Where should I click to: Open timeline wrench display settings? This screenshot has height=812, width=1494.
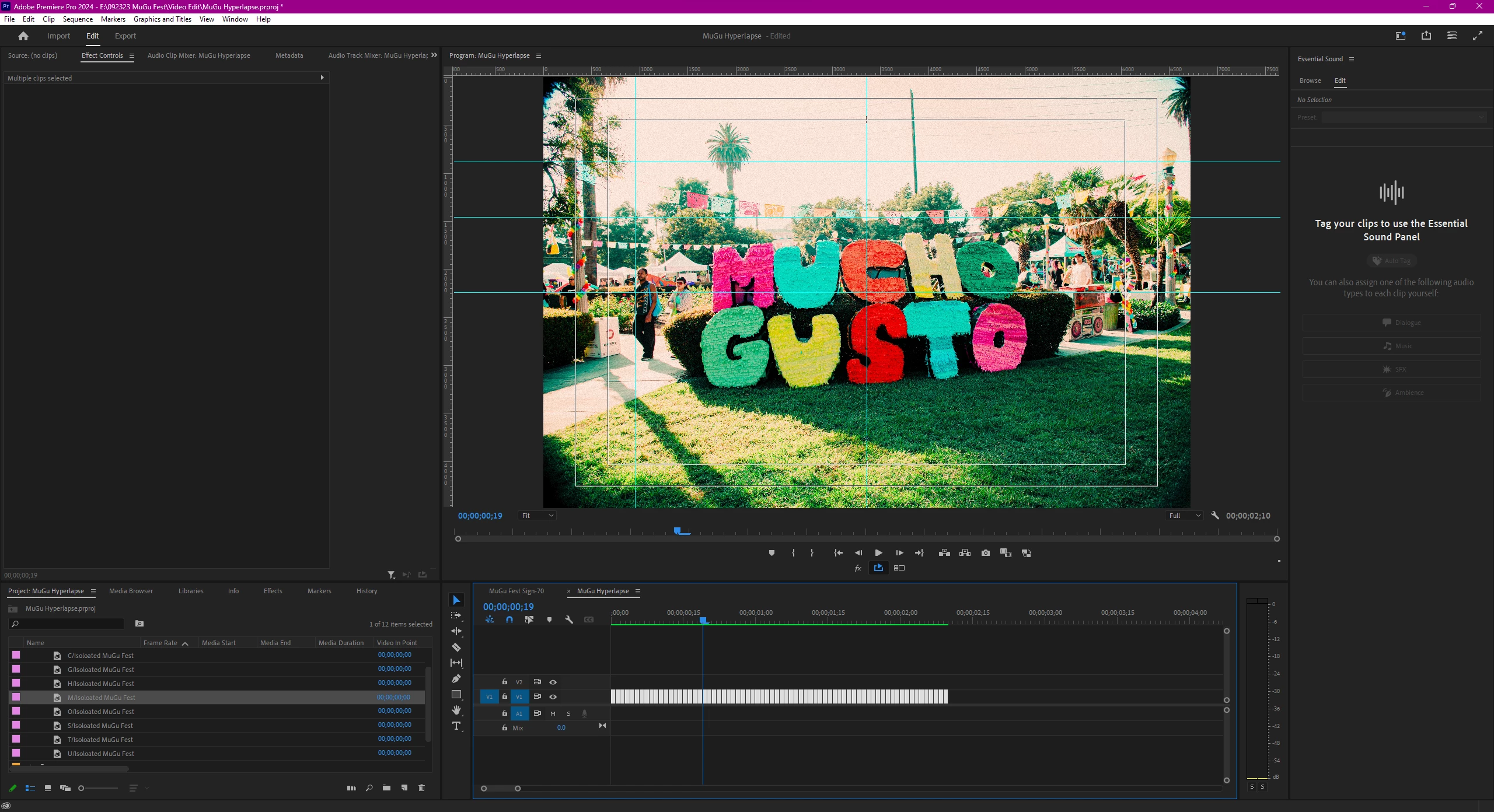pyautogui.click(x=569, y=619)
